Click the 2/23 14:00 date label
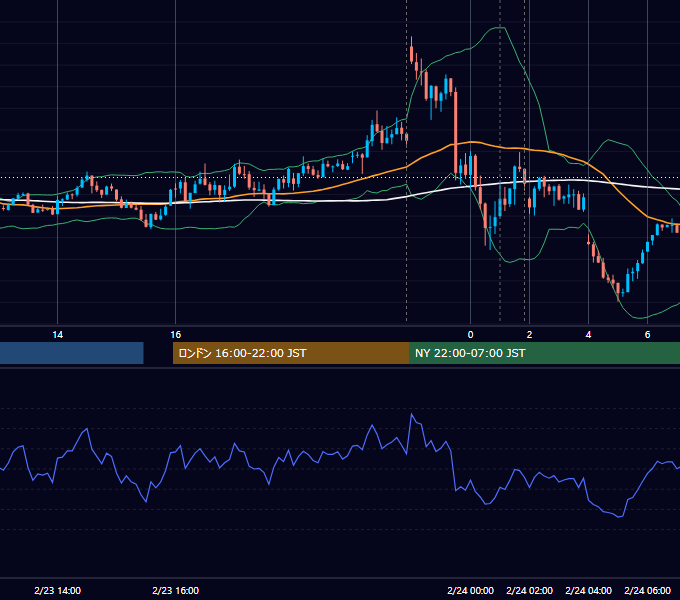The image size is (680, 600). click(57, 590)
